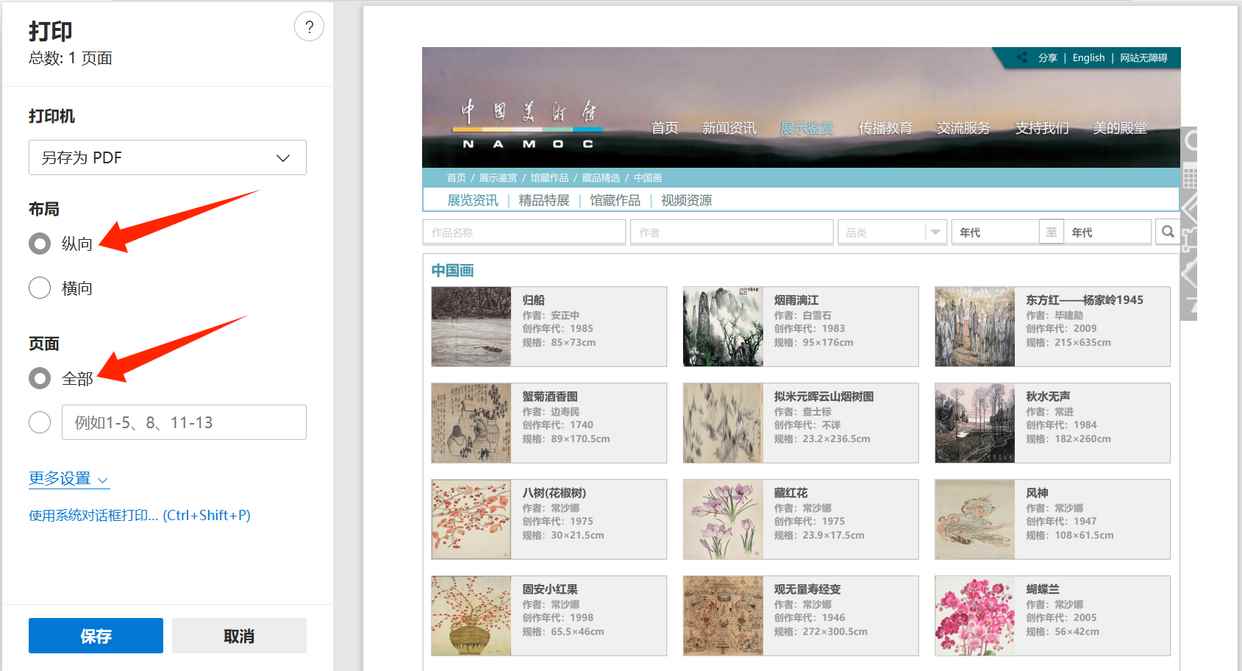
Task: Click the 取消 button
Action: (239, 636)
